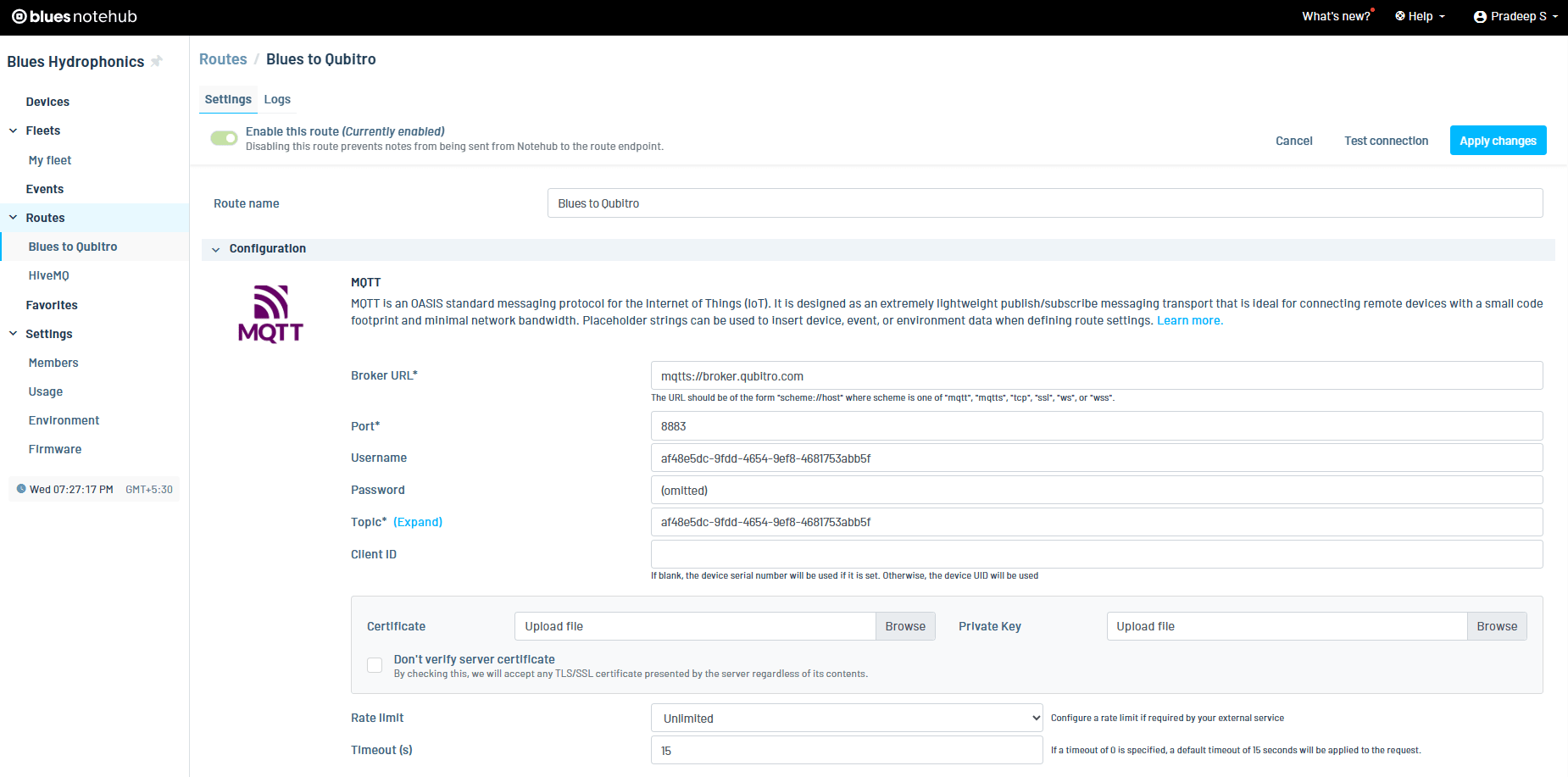Expand the Topic field
Image resolution: width=1568 pixels, height=777 pixels.
click(418, 522)
